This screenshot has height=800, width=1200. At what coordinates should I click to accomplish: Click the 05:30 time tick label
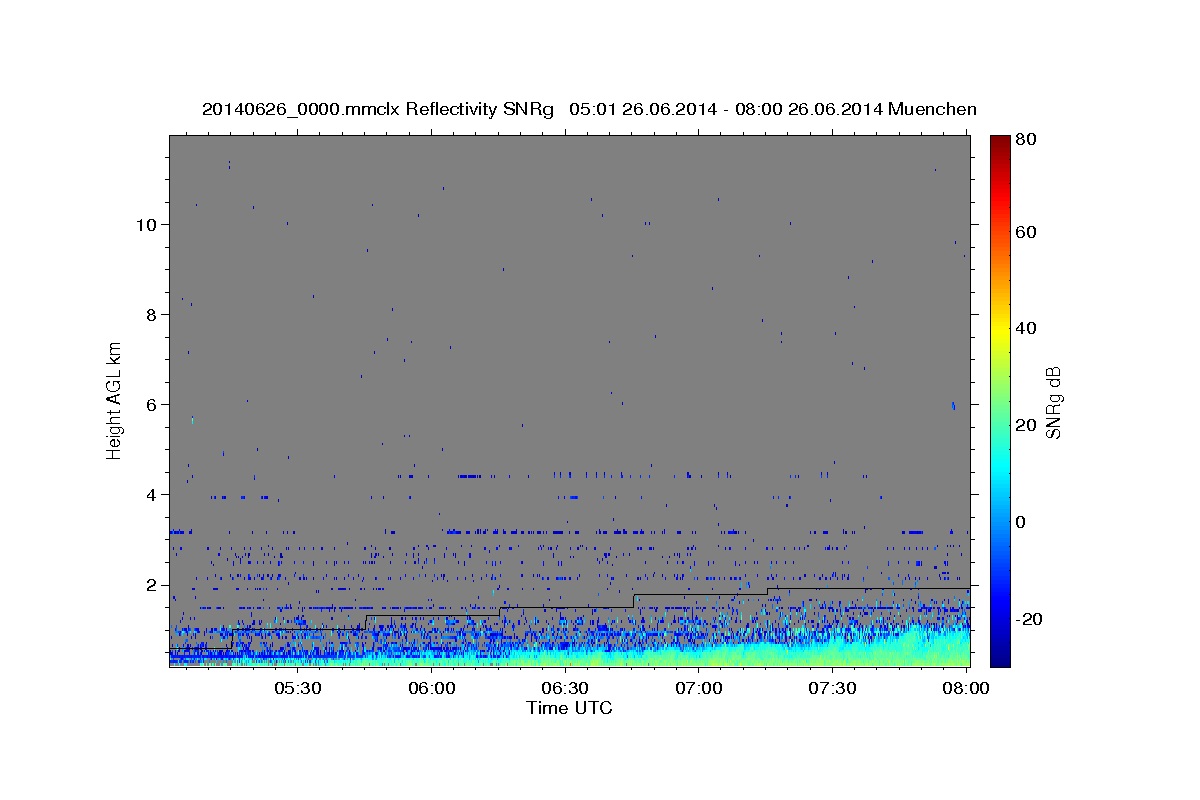tap(298, 688)
